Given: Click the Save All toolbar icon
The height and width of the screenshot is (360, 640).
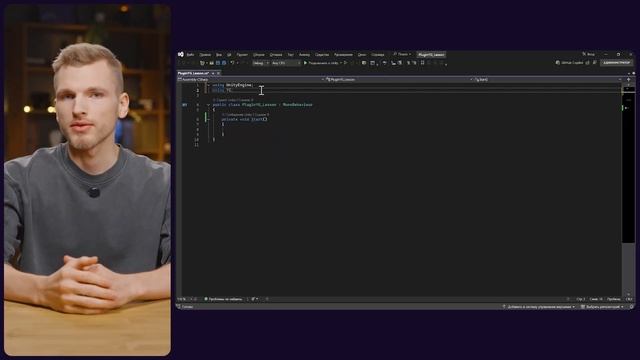Looking at the screenshot, I should (224, 63).
